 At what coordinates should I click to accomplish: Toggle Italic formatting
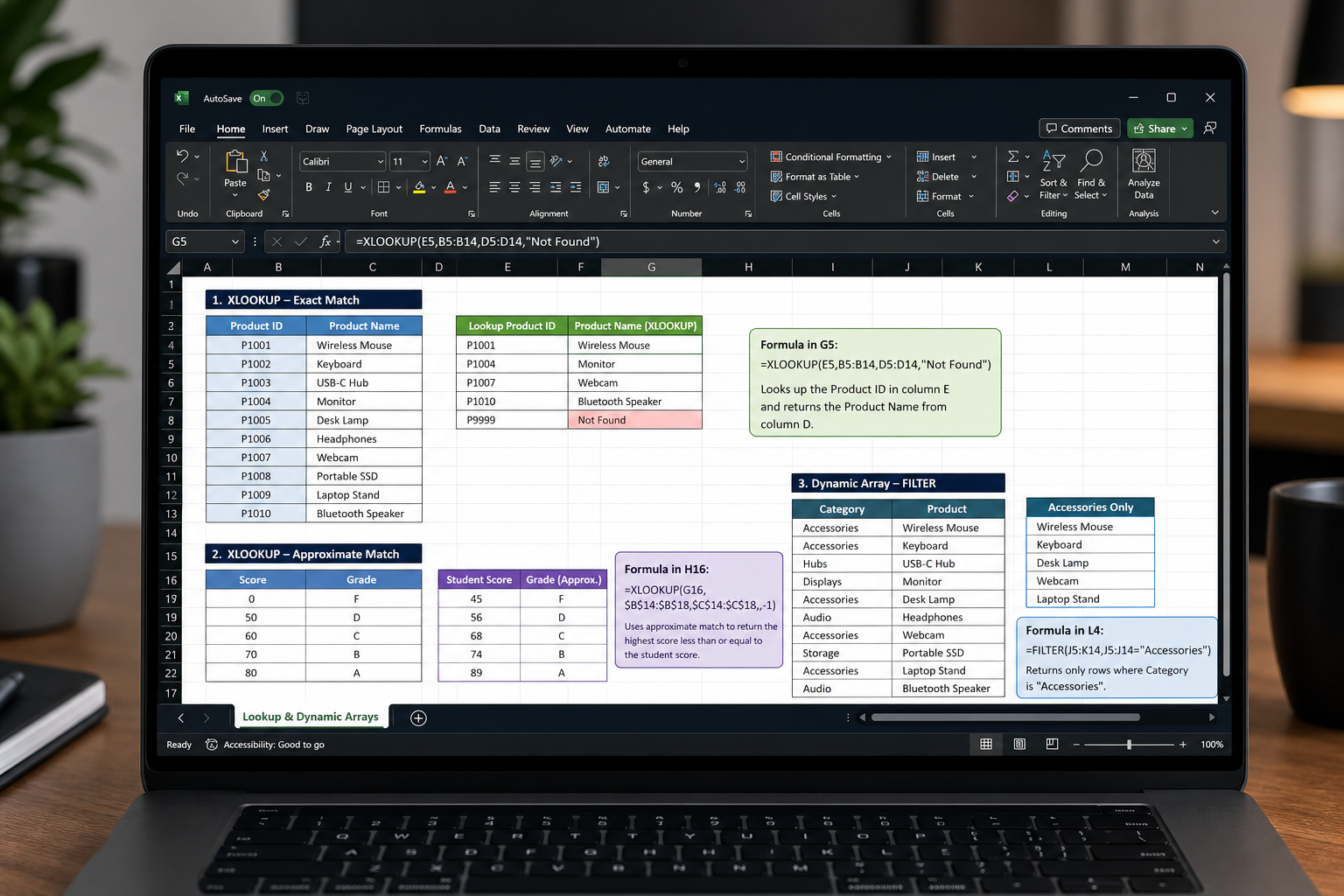click(x=328, y=187)
